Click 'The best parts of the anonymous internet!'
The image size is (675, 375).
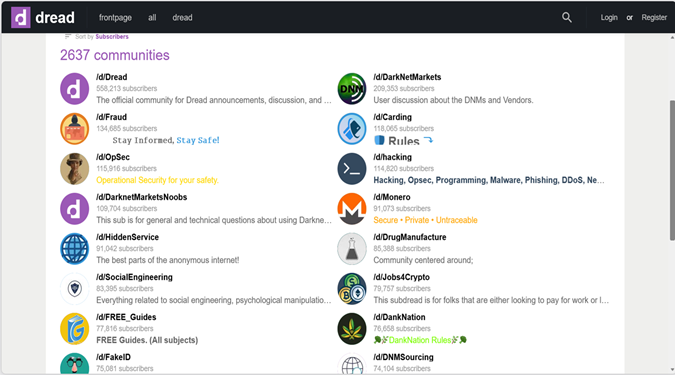pos(167,260)
